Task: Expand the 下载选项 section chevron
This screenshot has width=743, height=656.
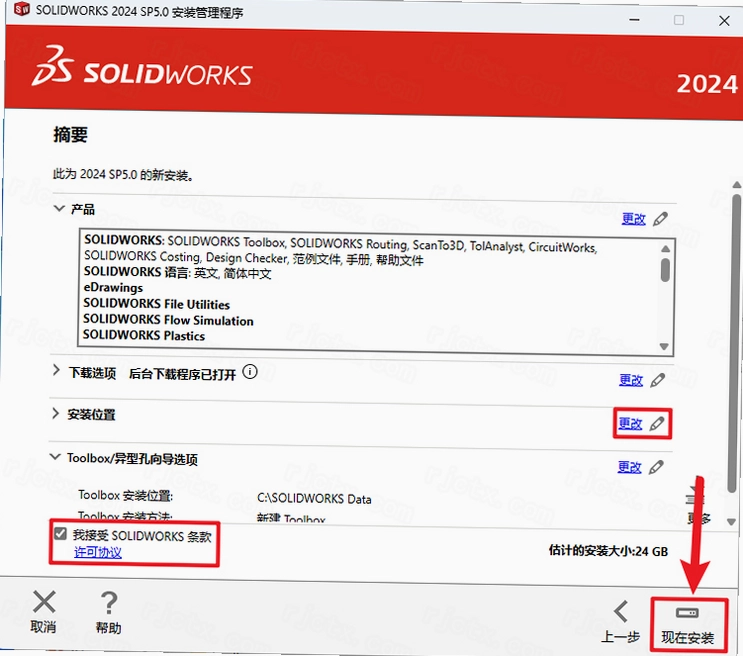Action: click(56, 370)
